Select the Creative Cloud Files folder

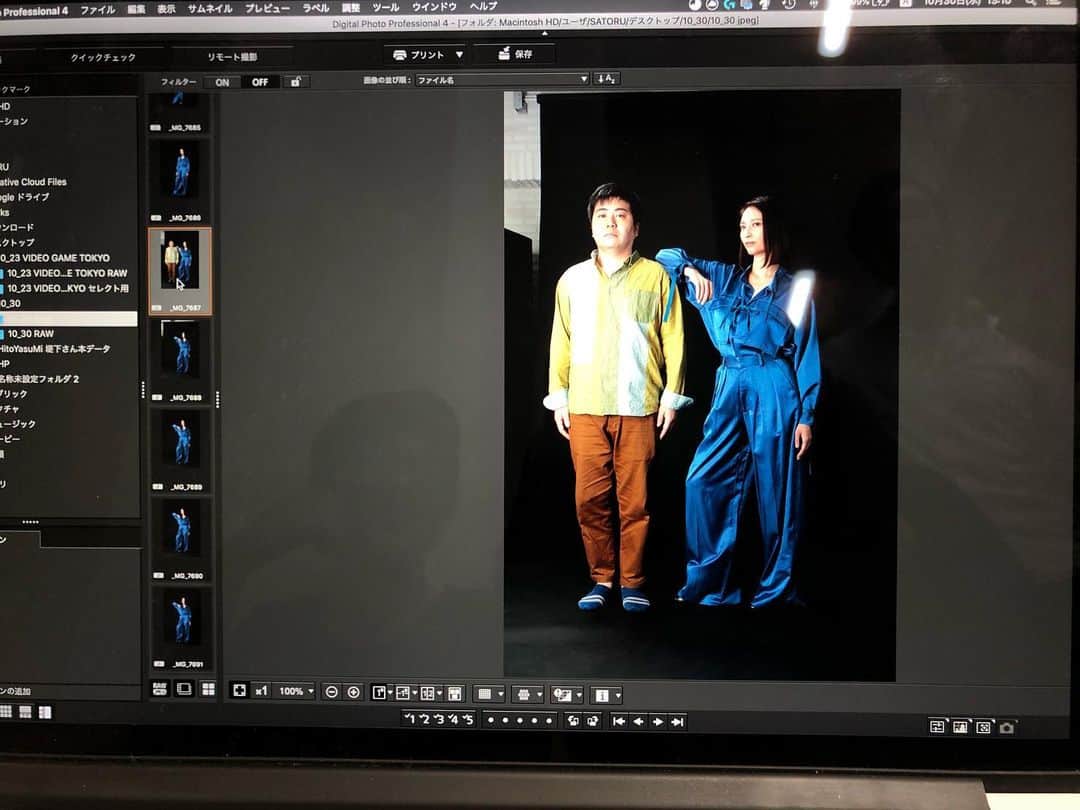[x=33, y=183]
